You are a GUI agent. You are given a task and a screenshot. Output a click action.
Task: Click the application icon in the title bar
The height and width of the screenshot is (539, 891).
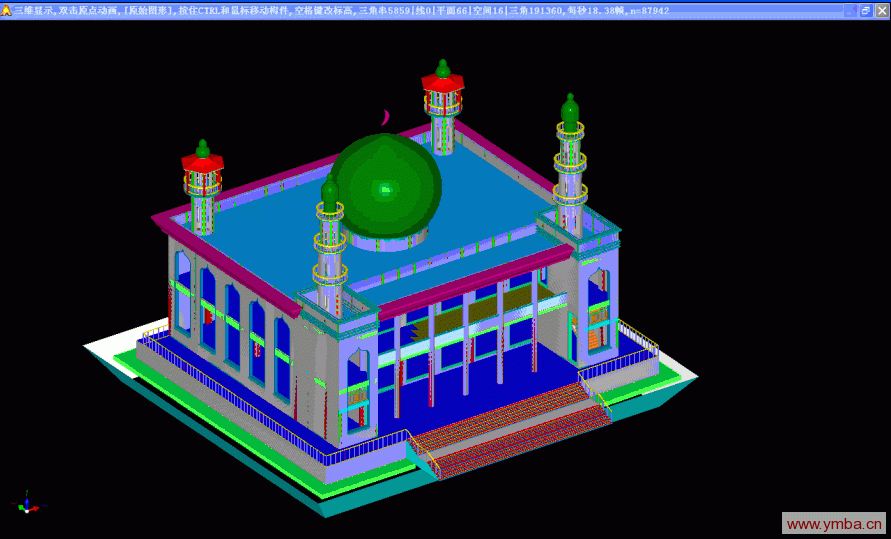point(7,10)
